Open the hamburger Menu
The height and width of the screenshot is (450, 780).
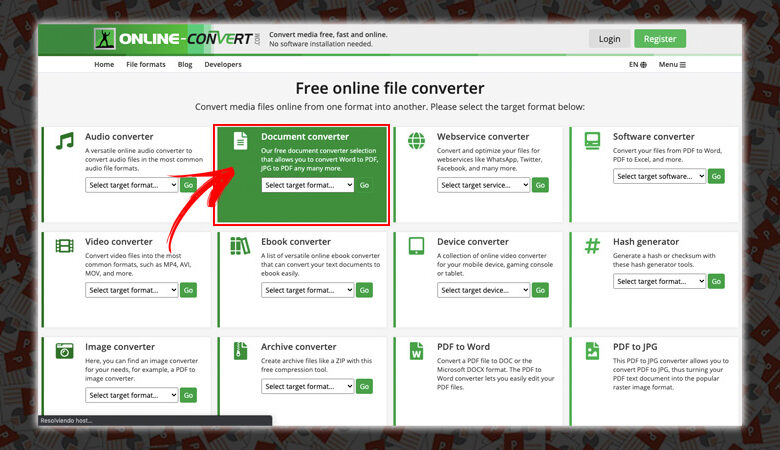click(672, 65)
